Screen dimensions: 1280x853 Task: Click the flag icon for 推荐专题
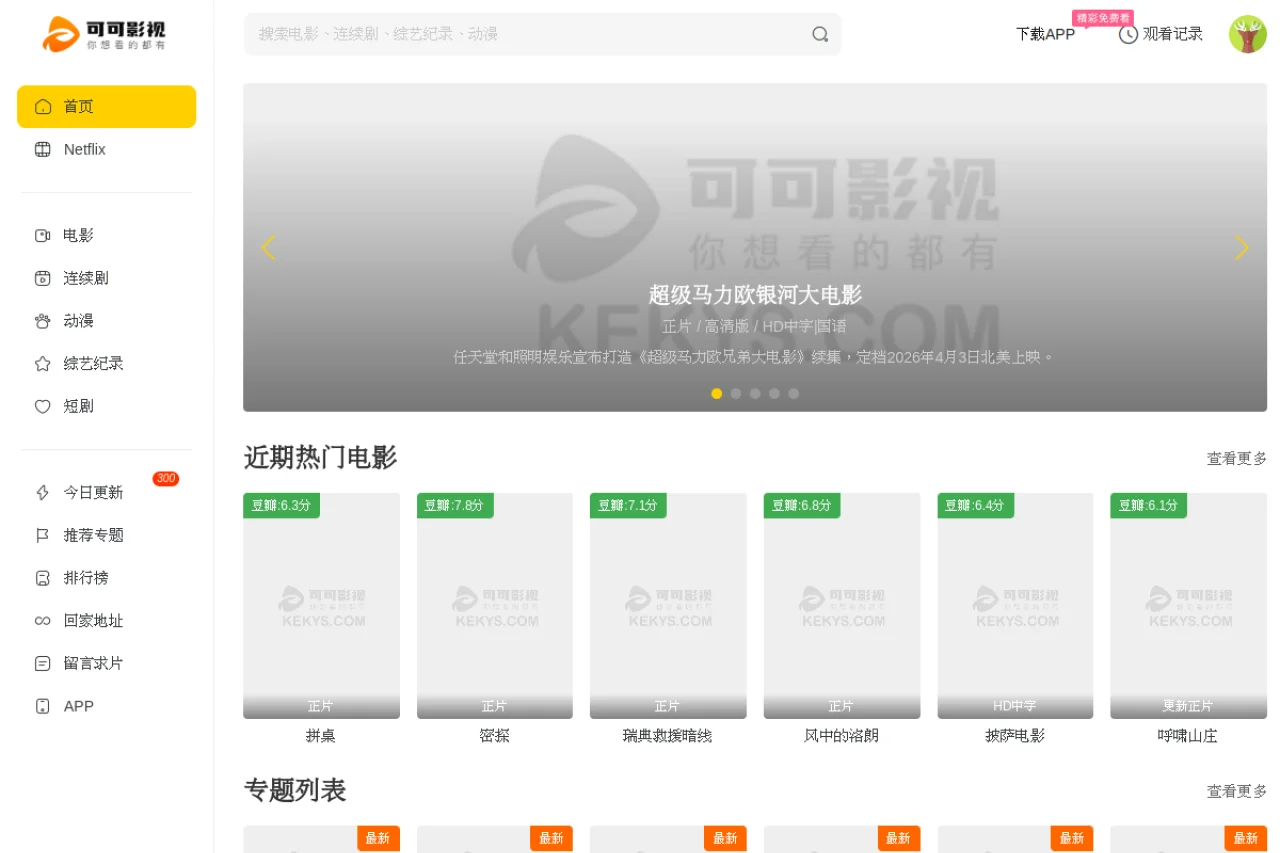pos(43,536)
